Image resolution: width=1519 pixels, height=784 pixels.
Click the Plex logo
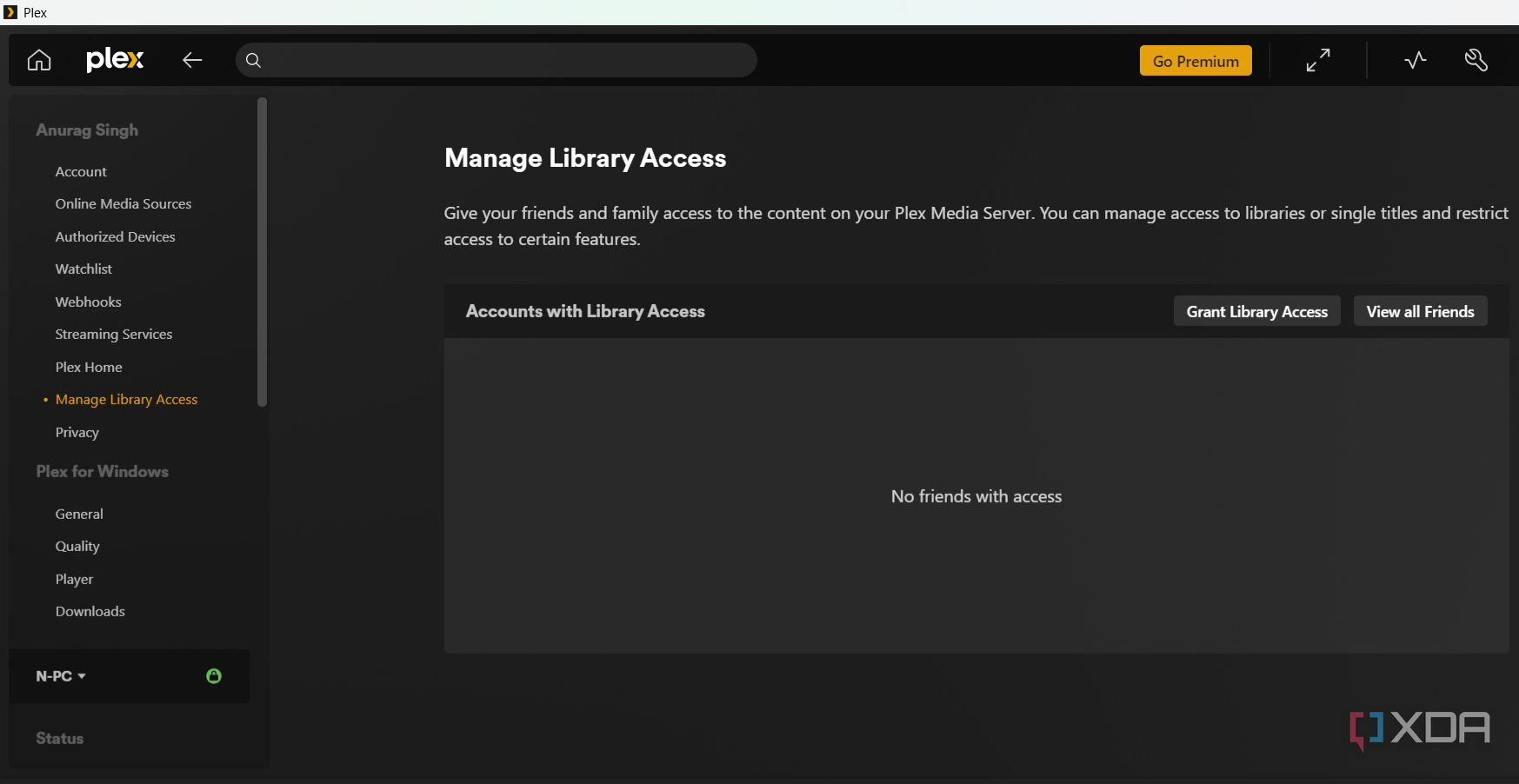click(115, 60)
